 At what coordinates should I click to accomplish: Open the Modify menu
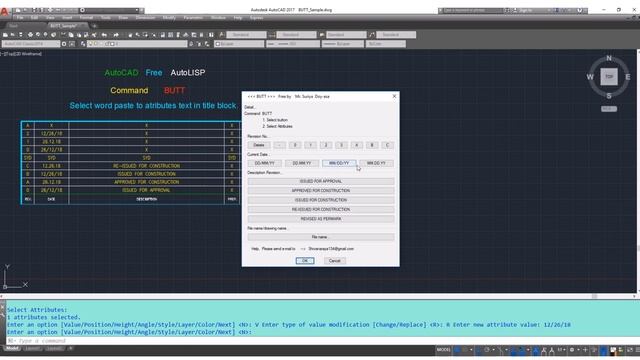click(x=169, y=18)
